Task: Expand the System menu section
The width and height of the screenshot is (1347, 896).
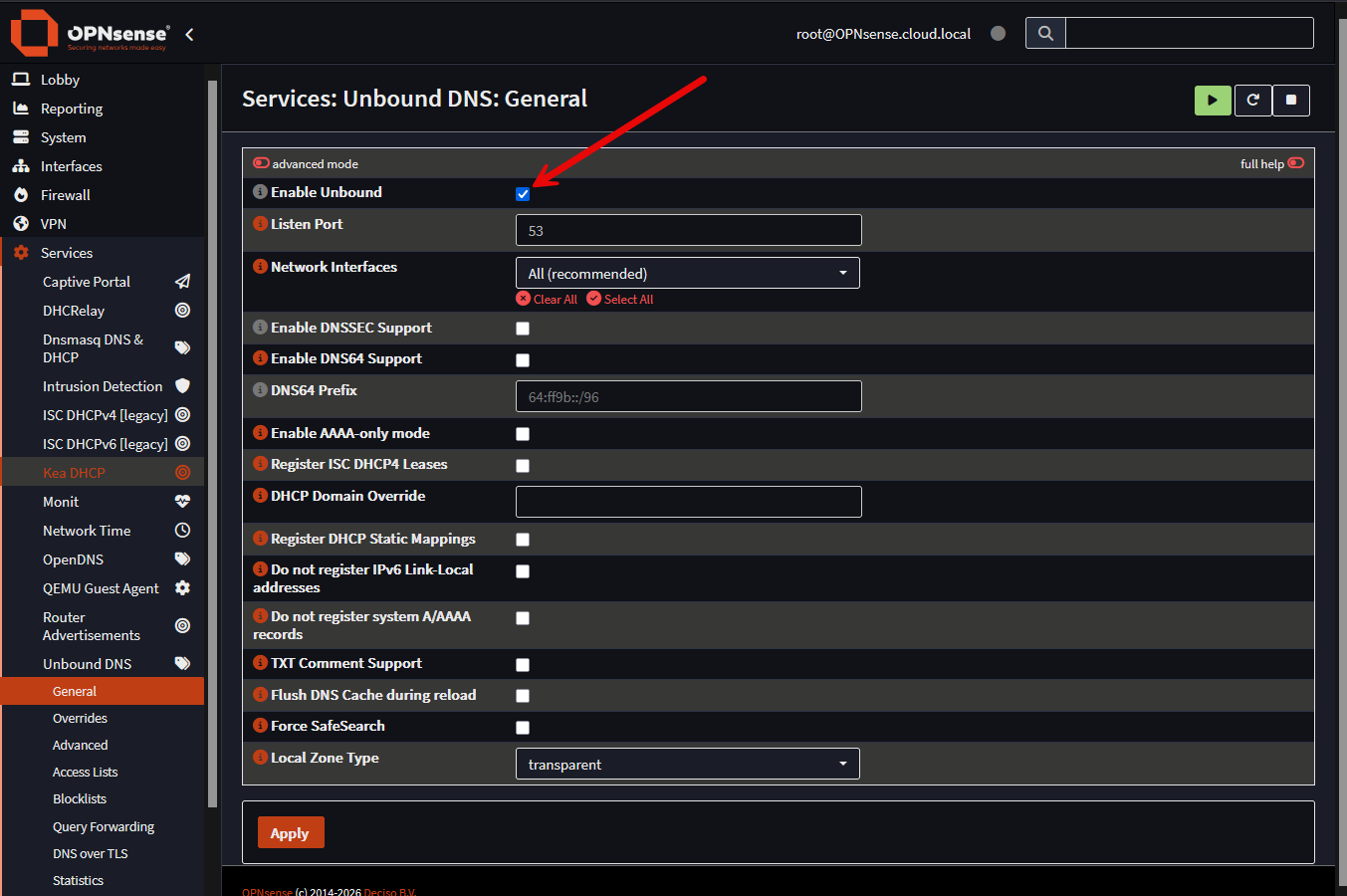Action: [104, 137]
